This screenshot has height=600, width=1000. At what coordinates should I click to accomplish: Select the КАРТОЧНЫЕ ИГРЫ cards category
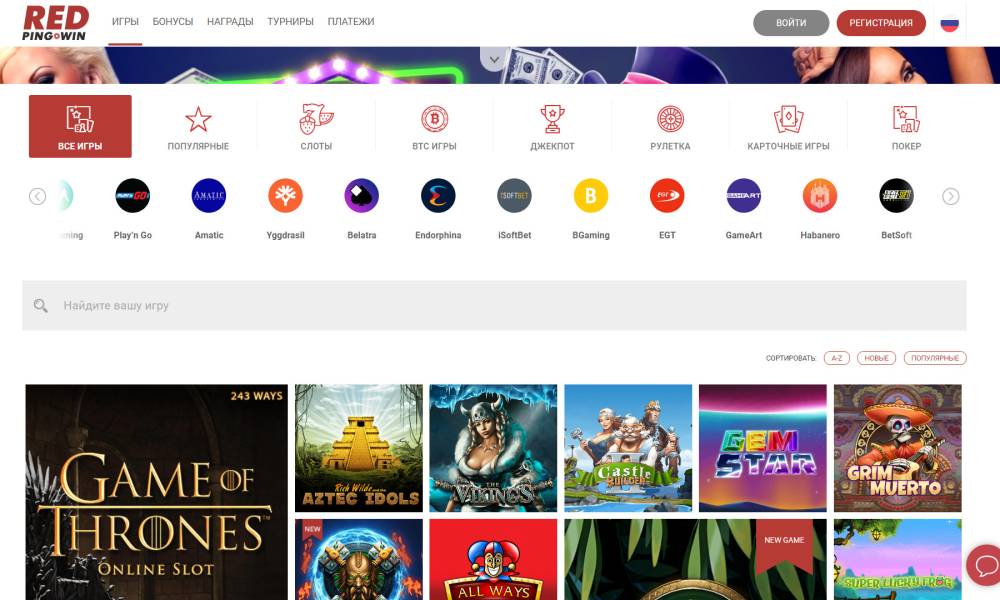[788, 128]
